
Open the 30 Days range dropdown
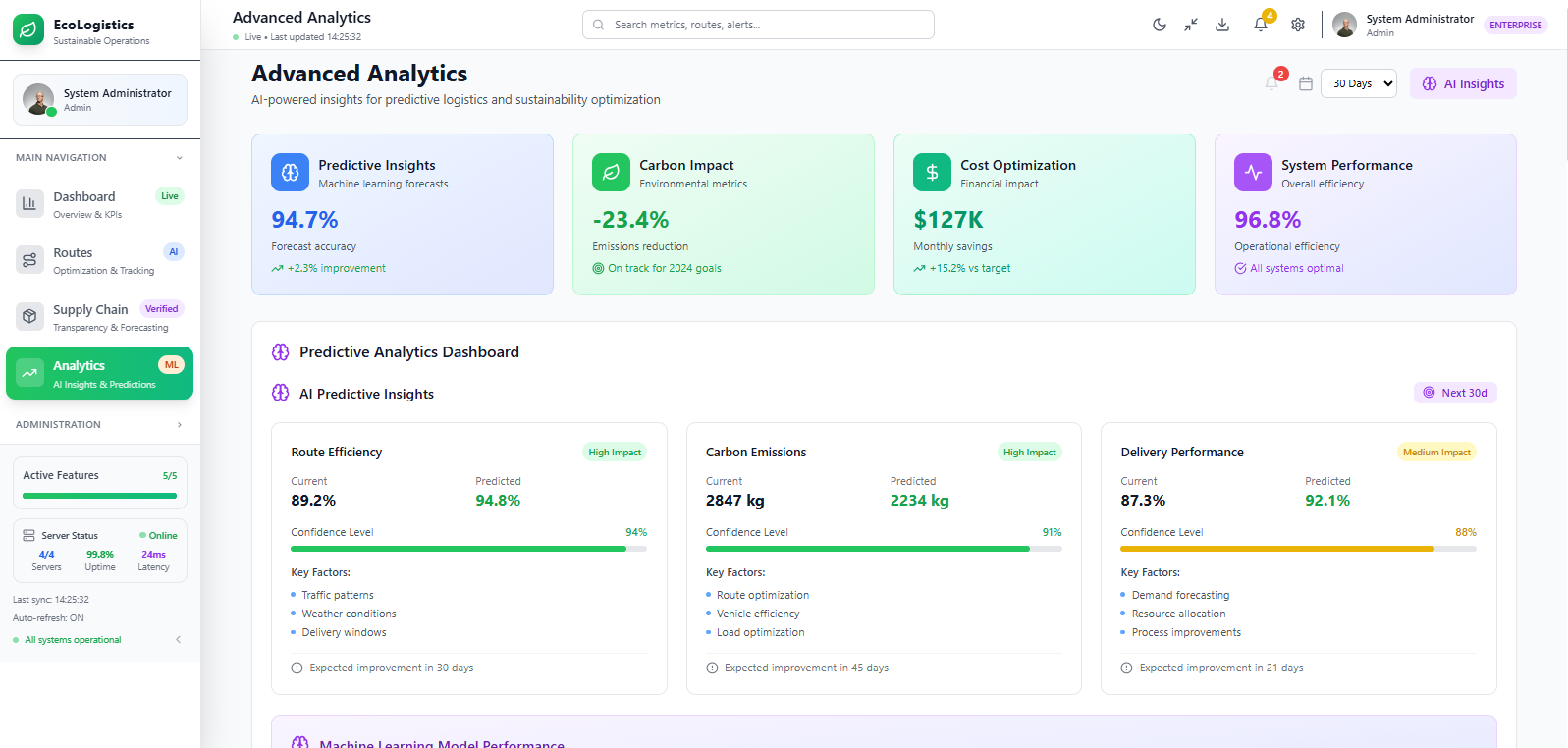1359,83
